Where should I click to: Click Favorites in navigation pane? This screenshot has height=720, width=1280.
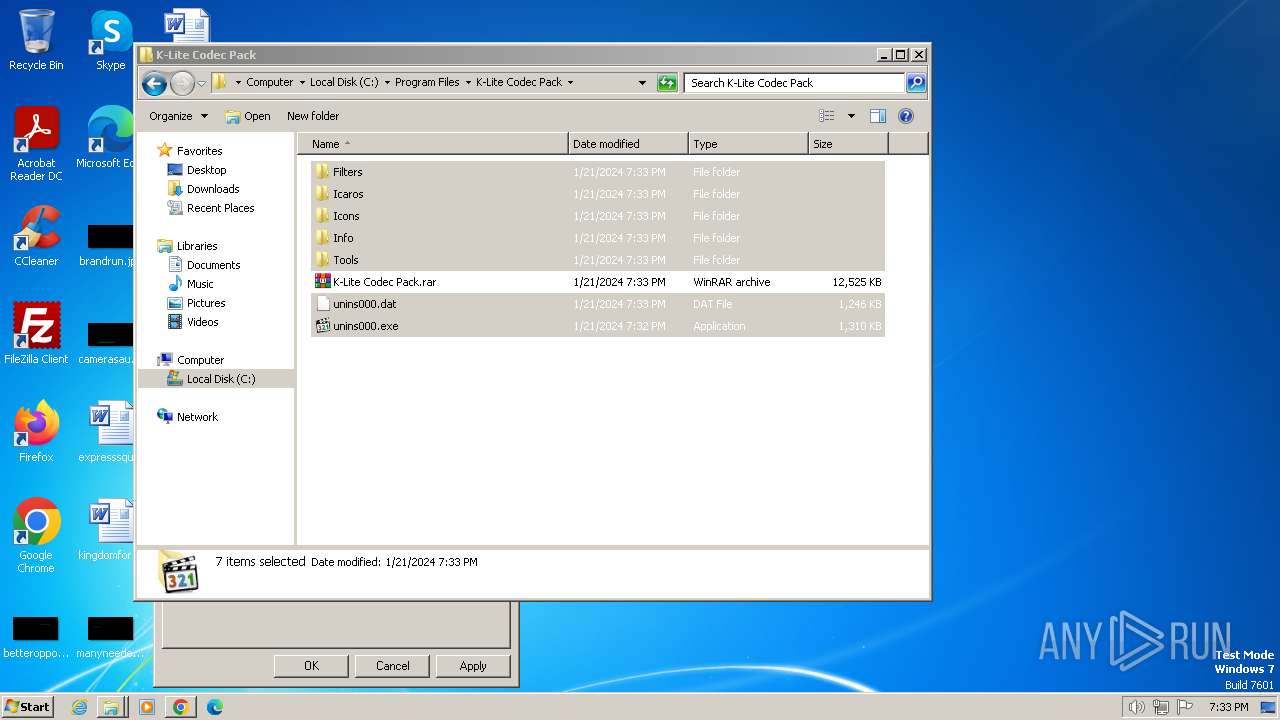[199, 151]
